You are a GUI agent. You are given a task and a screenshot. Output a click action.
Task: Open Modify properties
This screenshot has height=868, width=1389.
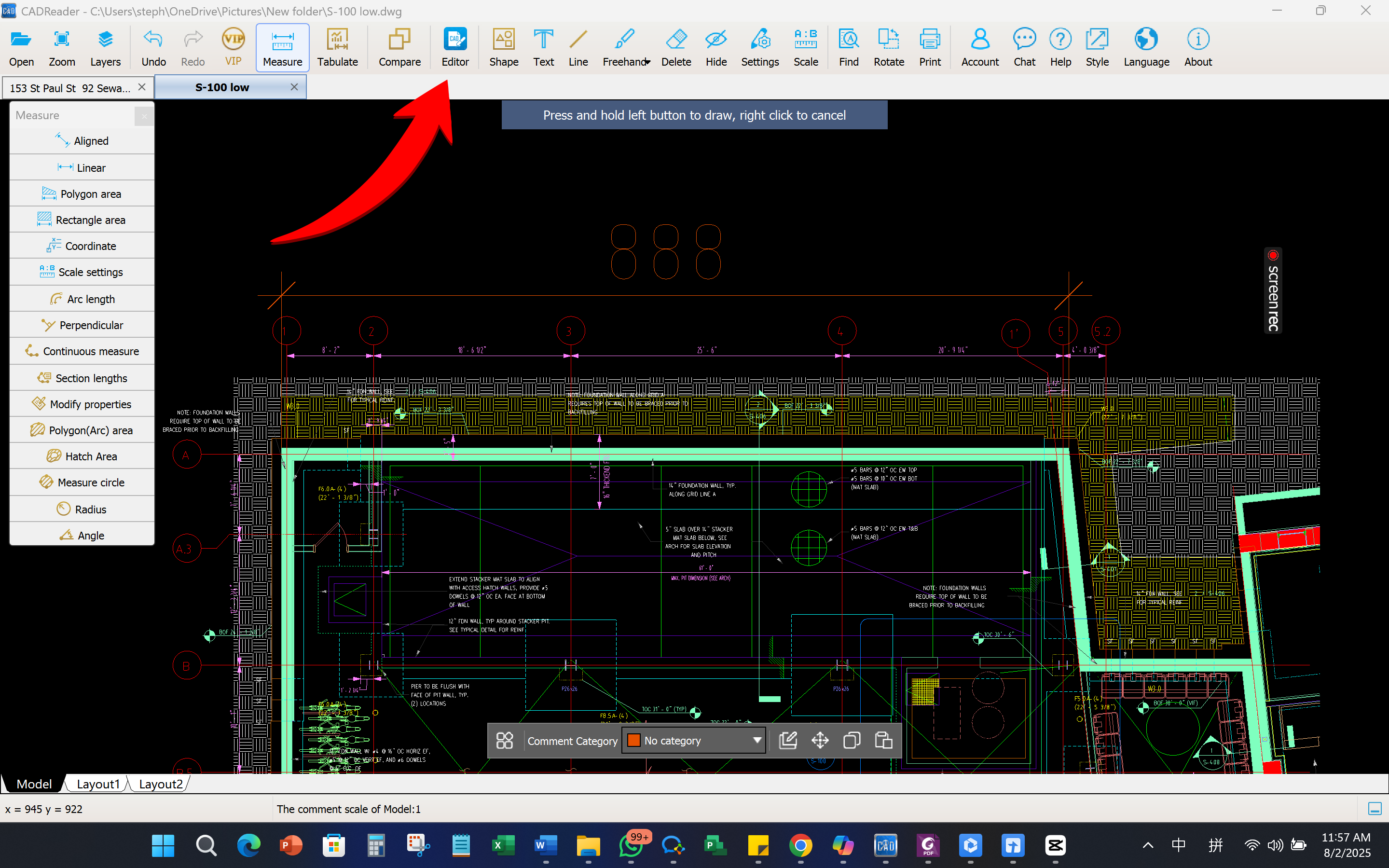(x=82, y=404)
